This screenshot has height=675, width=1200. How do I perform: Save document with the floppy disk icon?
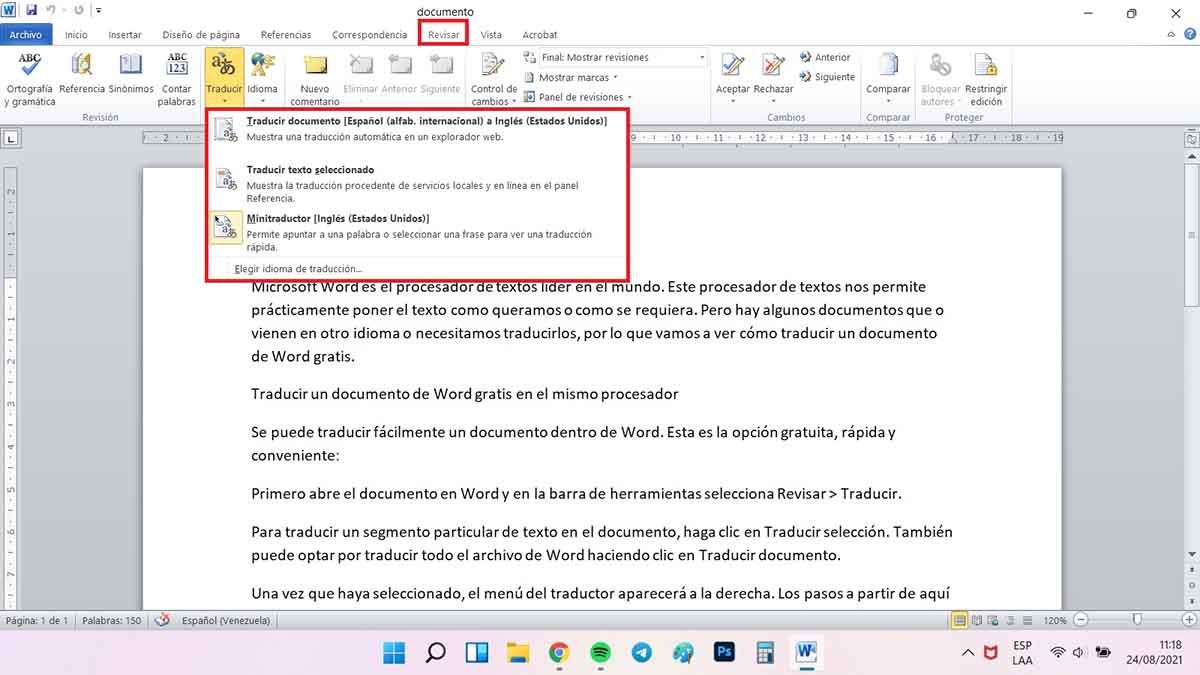pyautogui.click(x=32, y=11)
